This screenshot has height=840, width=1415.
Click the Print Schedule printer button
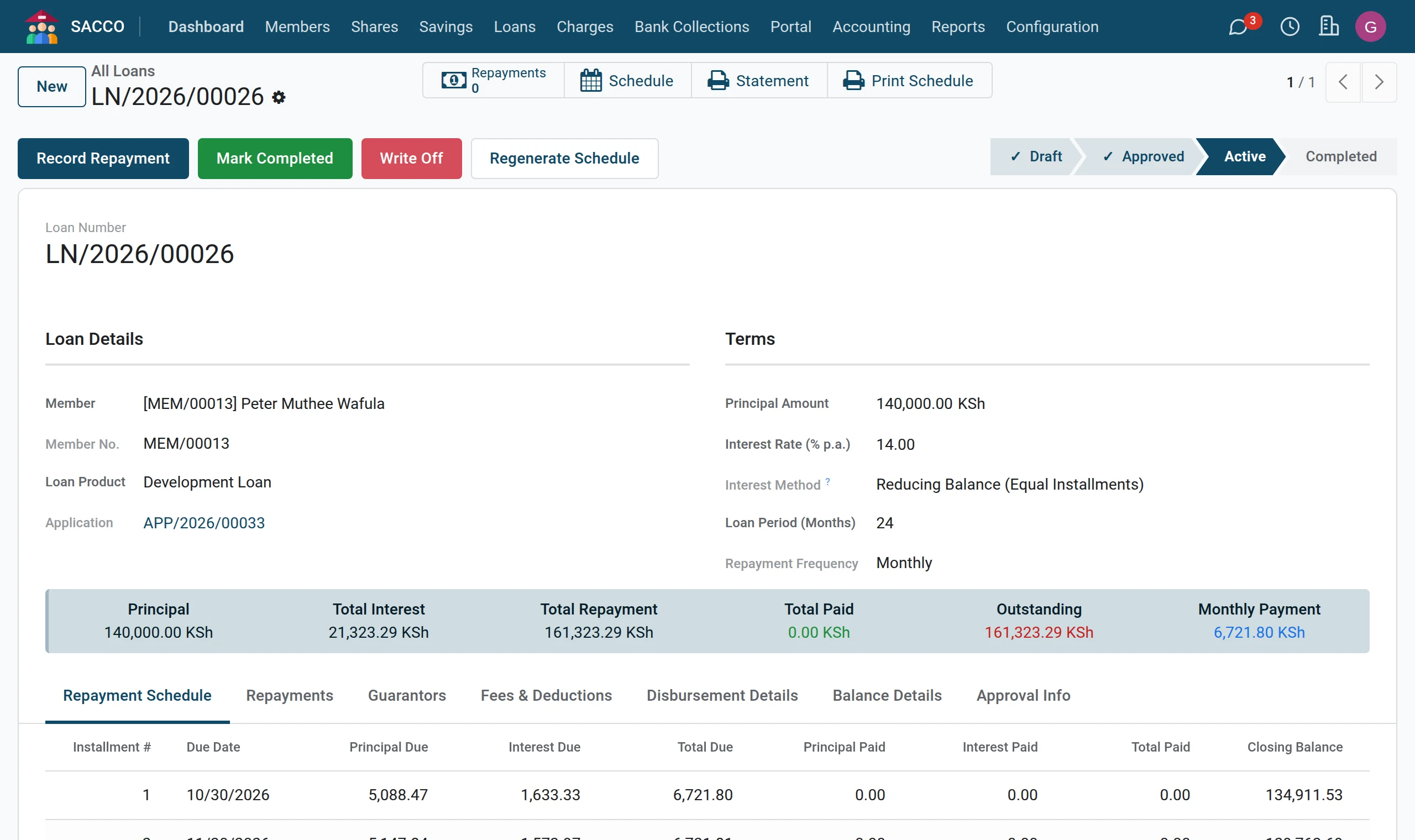pos(909,80)
